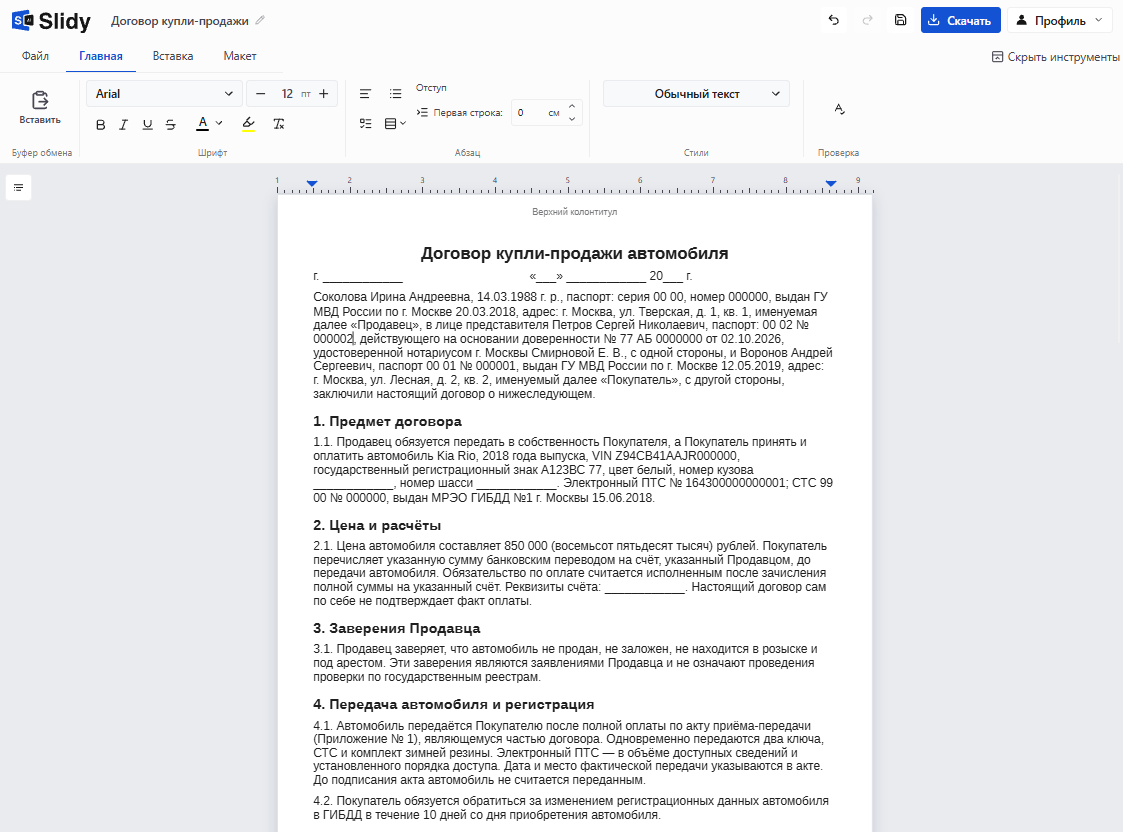Decrease first-line indent with down arrow
1123x832 pixels.
(x=572, y=119)
